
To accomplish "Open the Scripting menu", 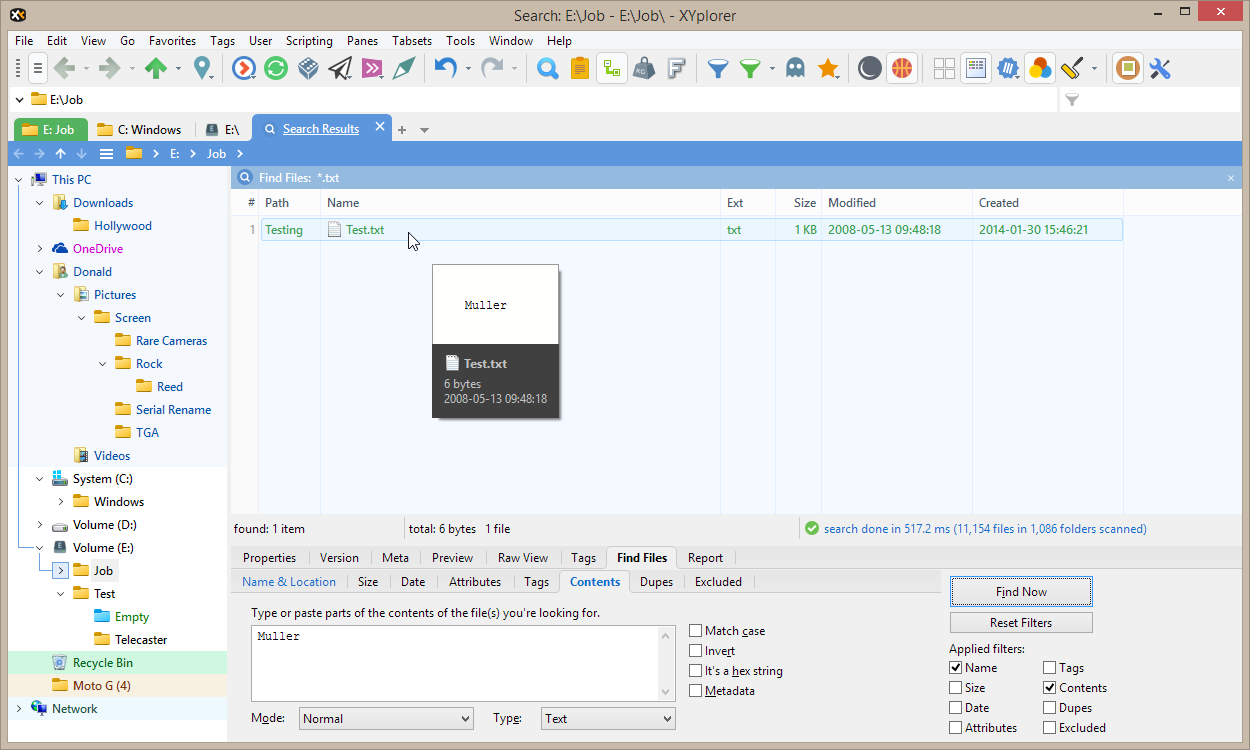I will tap(309, 41).
